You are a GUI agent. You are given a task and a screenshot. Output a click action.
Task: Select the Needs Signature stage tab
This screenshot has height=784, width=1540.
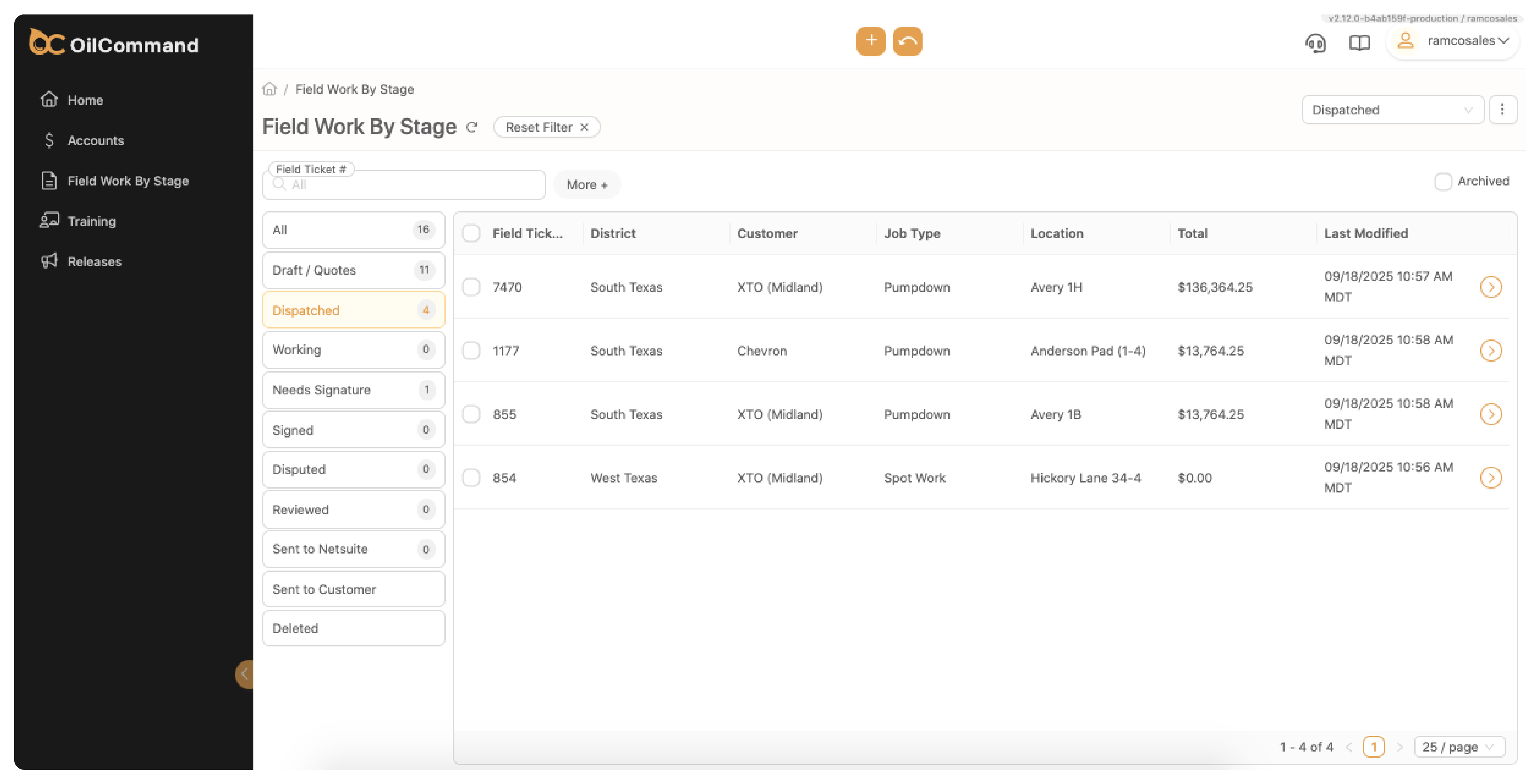coord(353,390)
